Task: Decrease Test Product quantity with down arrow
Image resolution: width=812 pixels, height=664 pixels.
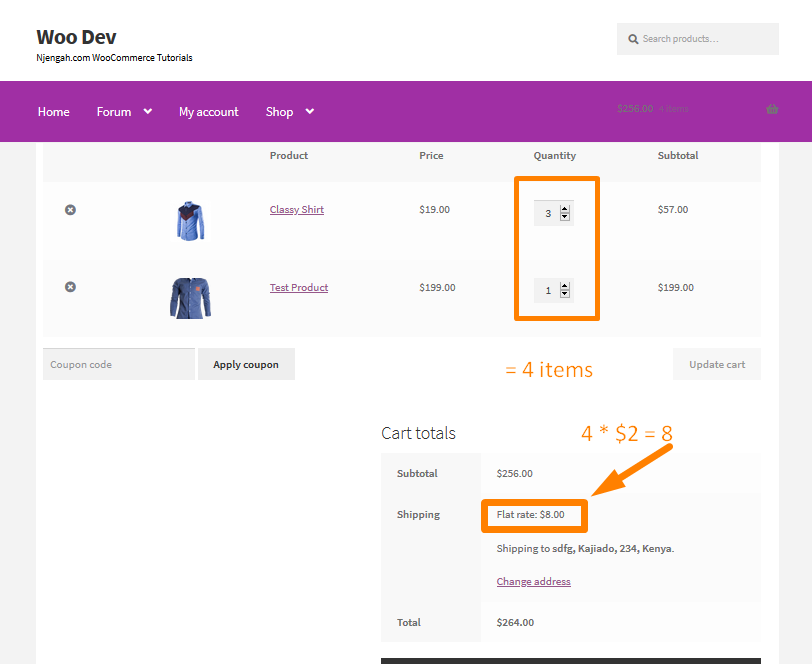Action: click(x=565, y=294)
